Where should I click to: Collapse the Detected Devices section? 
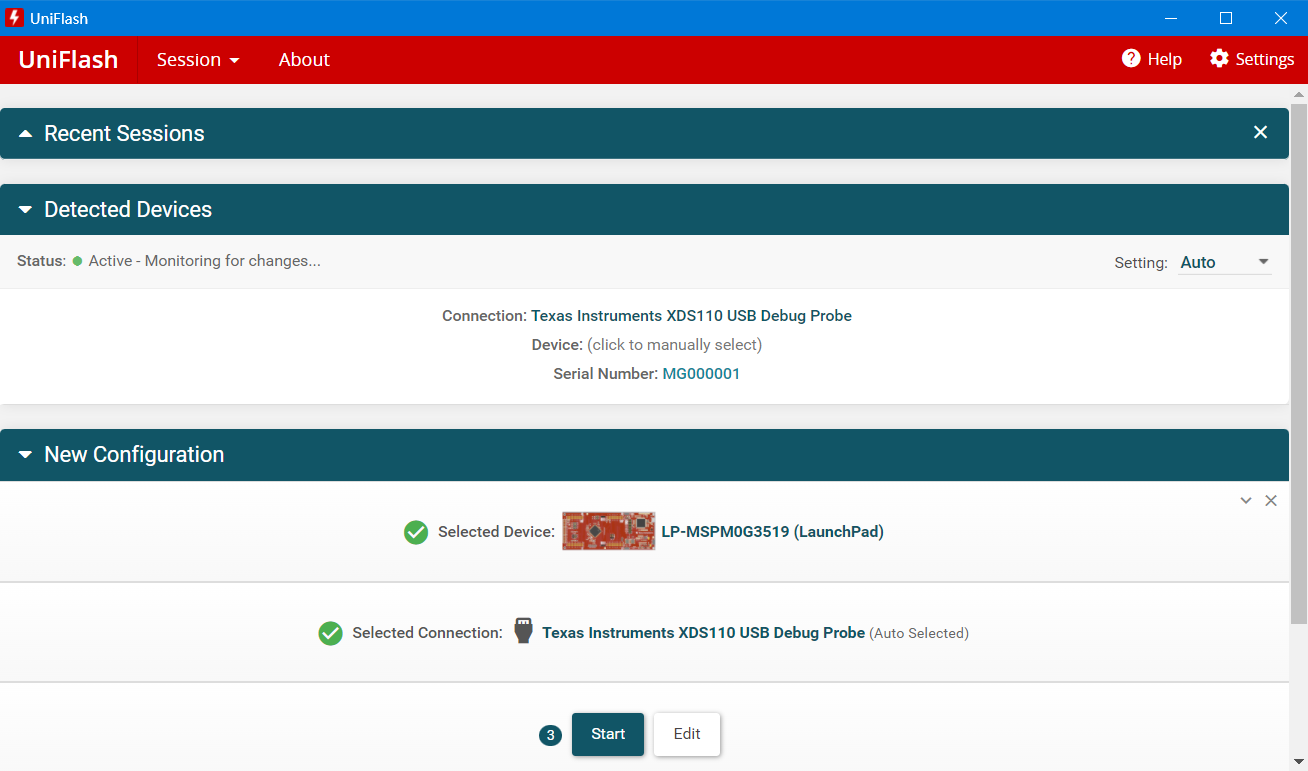coord(25,209)
